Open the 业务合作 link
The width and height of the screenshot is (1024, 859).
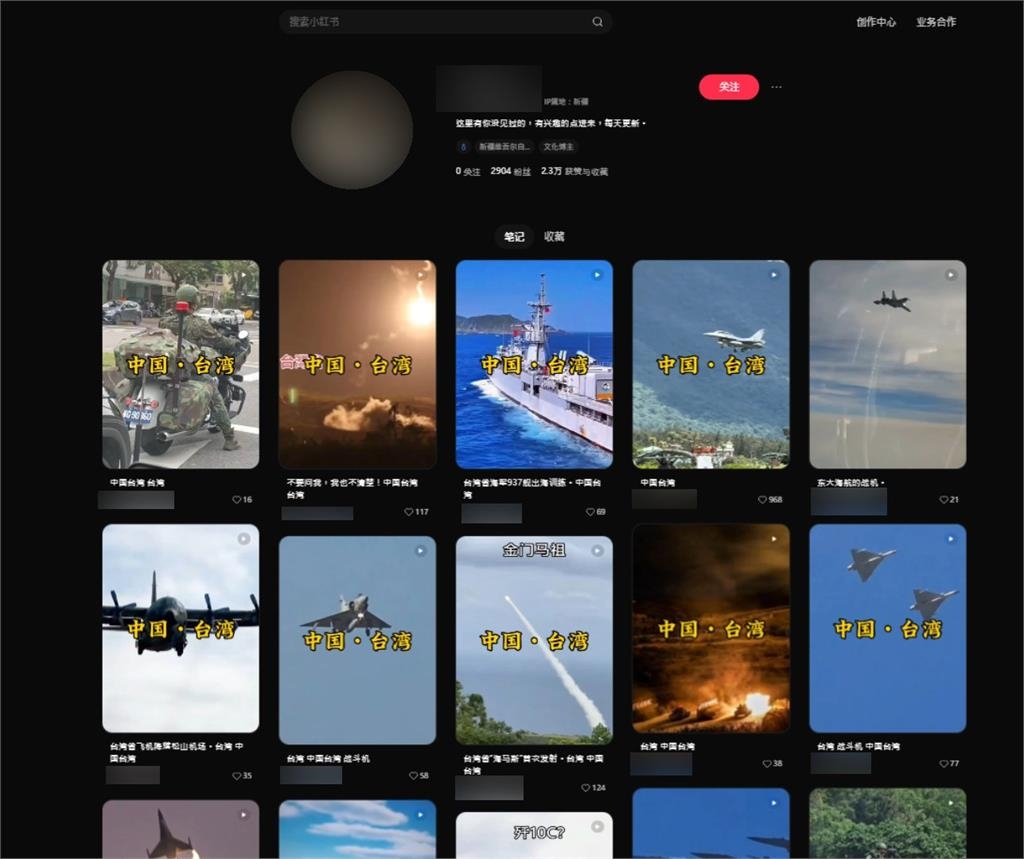936,22
